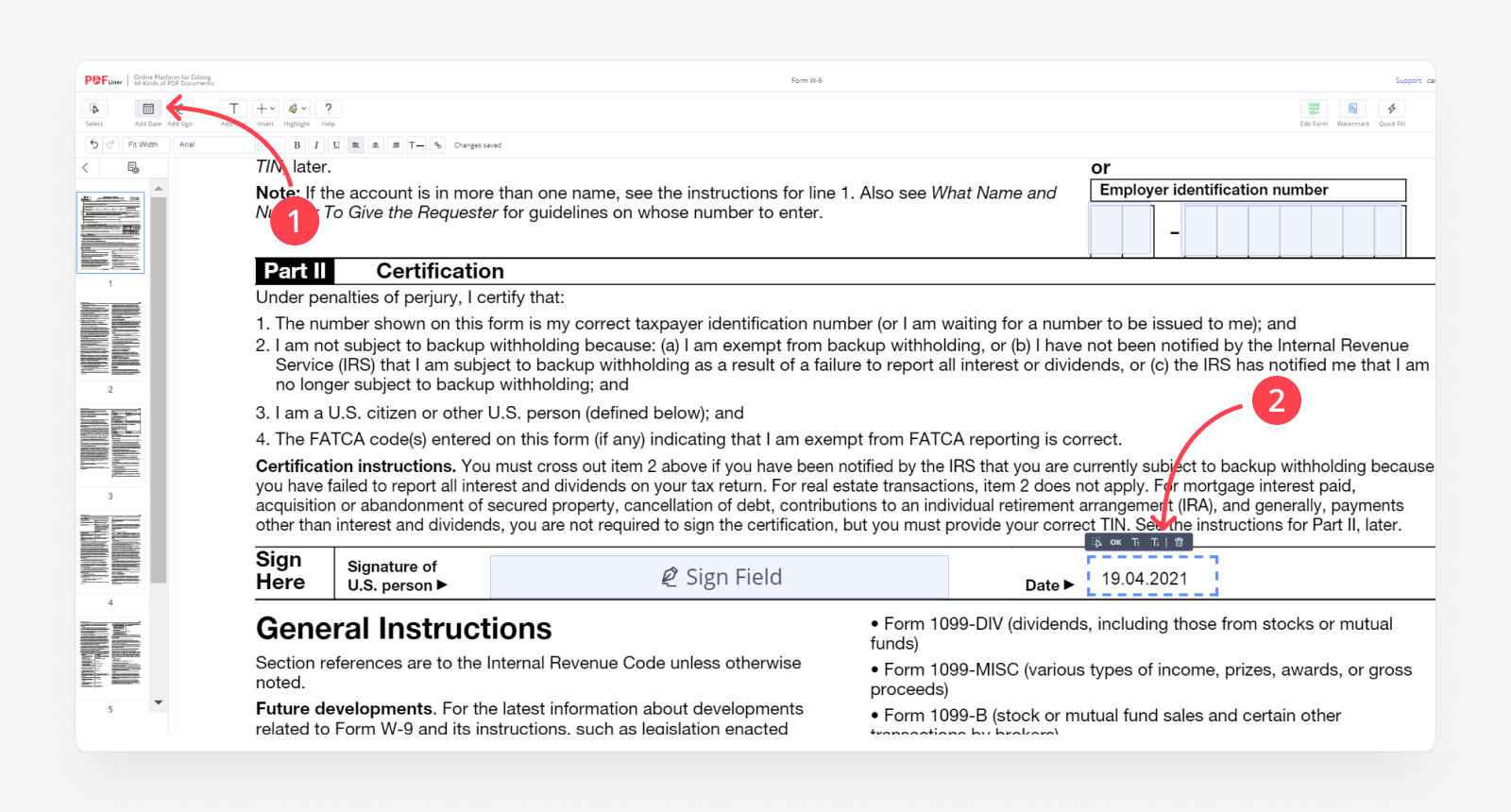Click the text strikethrough spacing icon
Screen dimensions: 1511x812
tap(416, 144)
